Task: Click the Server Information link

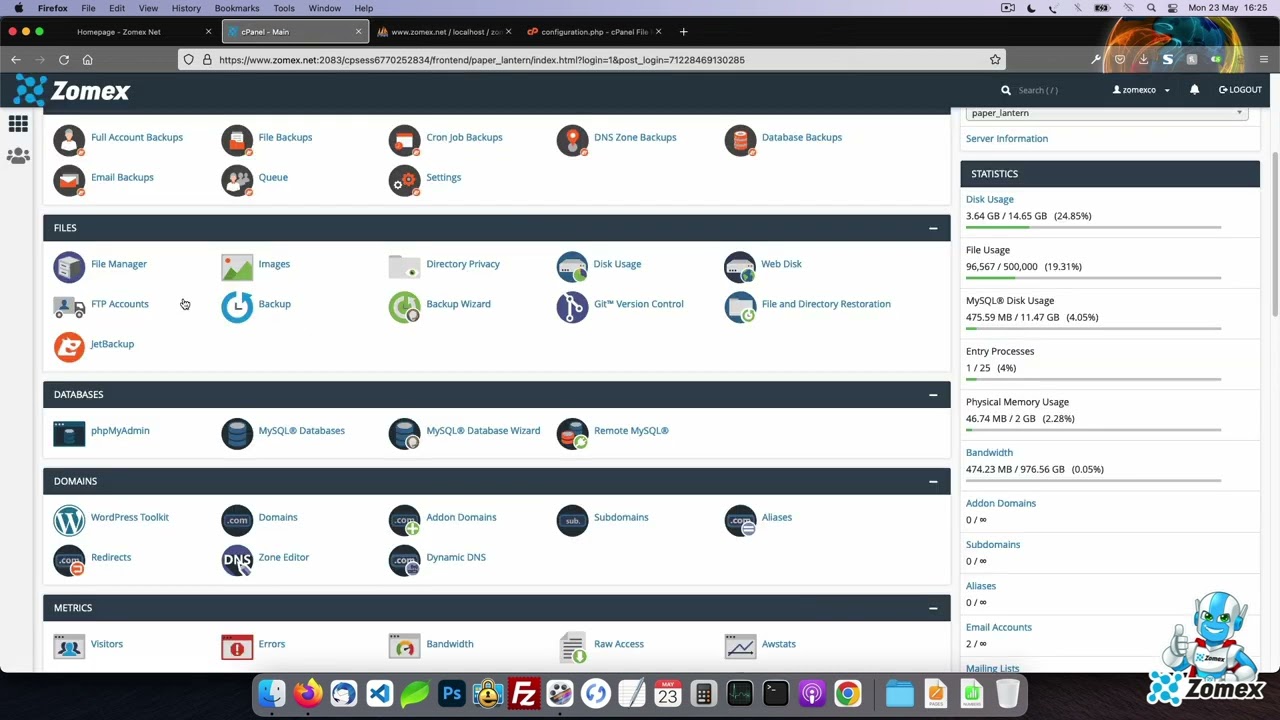Action: pos(1007,139)
